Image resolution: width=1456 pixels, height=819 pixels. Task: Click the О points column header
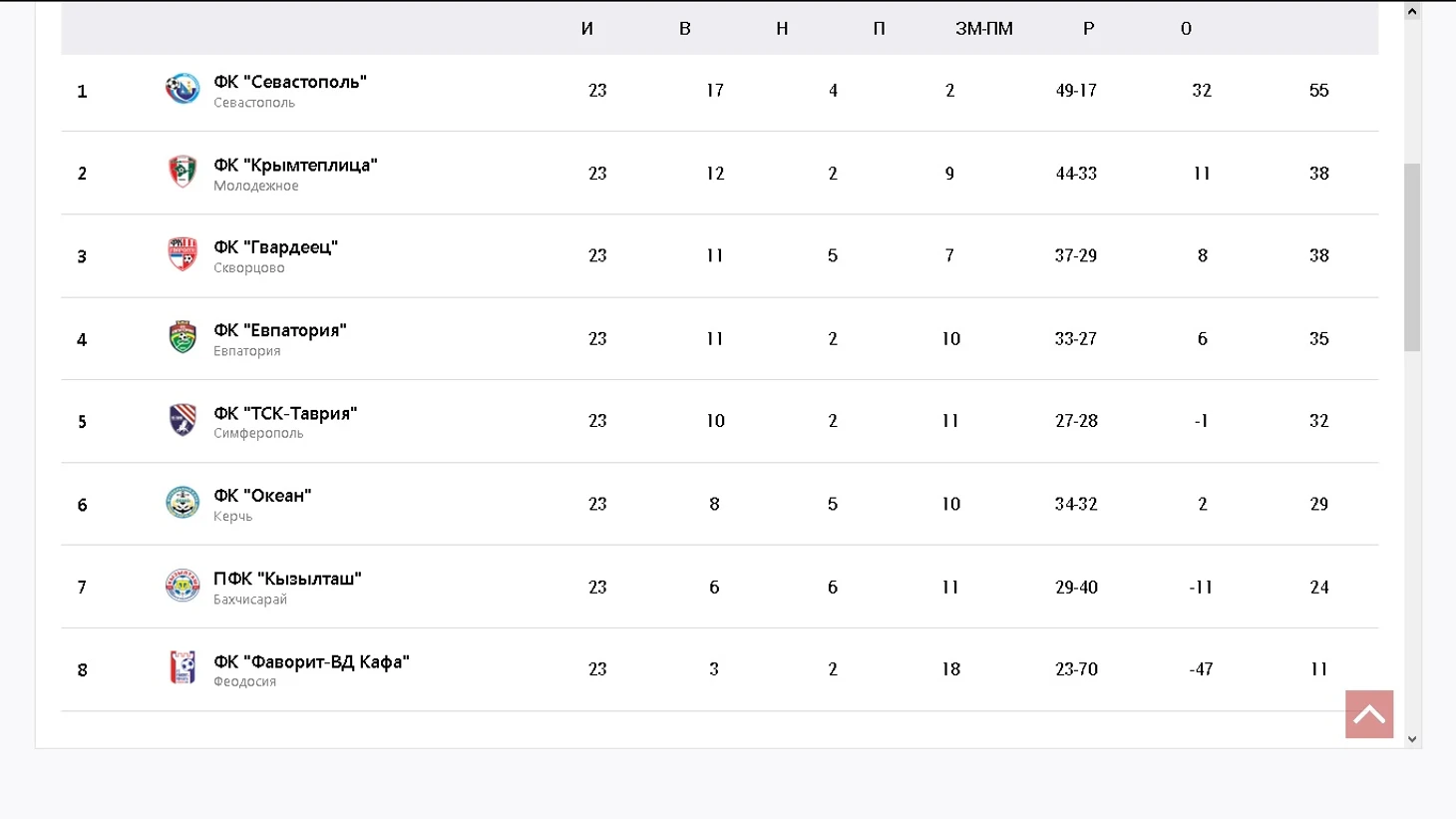click(1186, 29)
